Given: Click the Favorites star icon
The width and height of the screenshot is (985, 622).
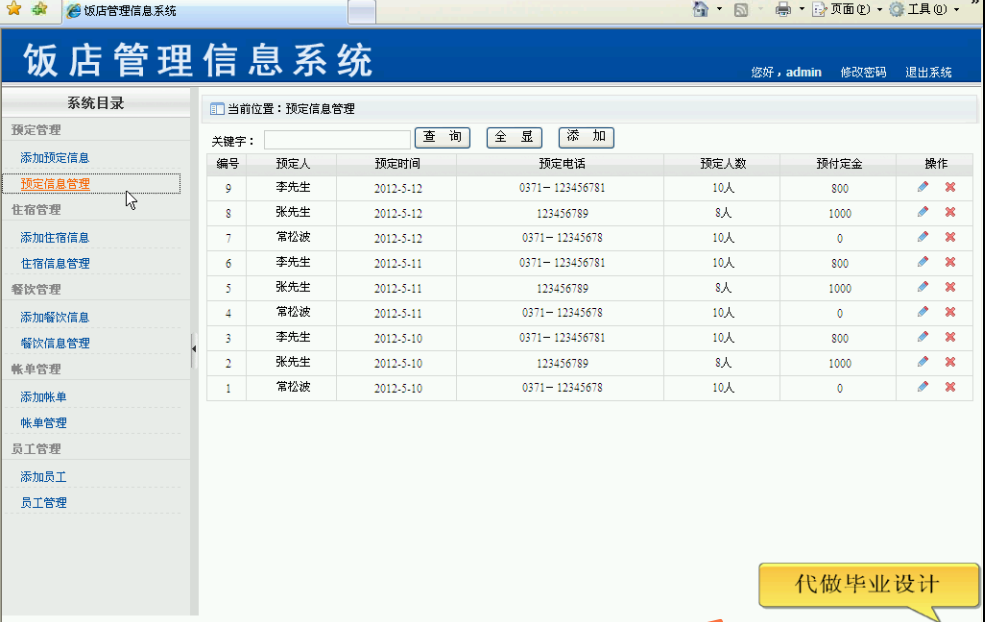Looking at the screenshot, I should [14, 9].
